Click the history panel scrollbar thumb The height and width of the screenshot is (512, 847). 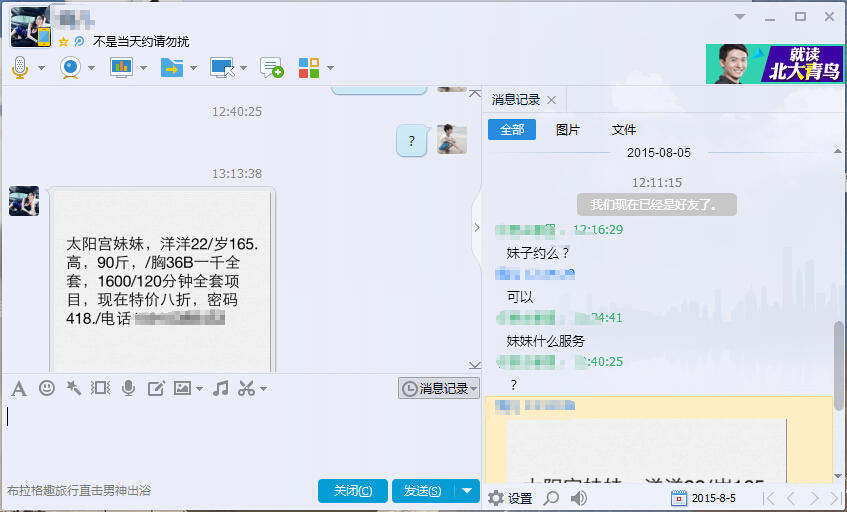pyautogui.click(x=838, y=366)
